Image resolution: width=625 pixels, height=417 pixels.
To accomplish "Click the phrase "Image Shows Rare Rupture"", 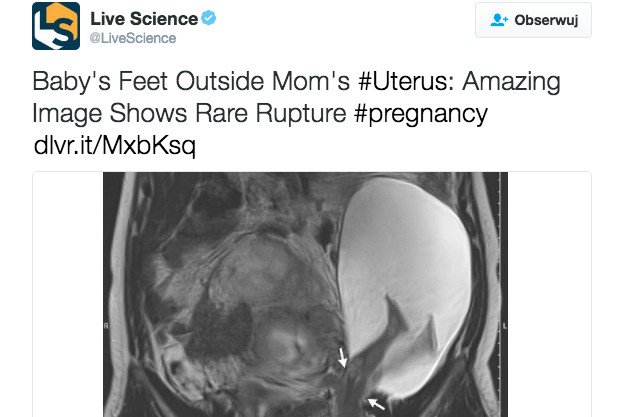I will pos(190,113).
